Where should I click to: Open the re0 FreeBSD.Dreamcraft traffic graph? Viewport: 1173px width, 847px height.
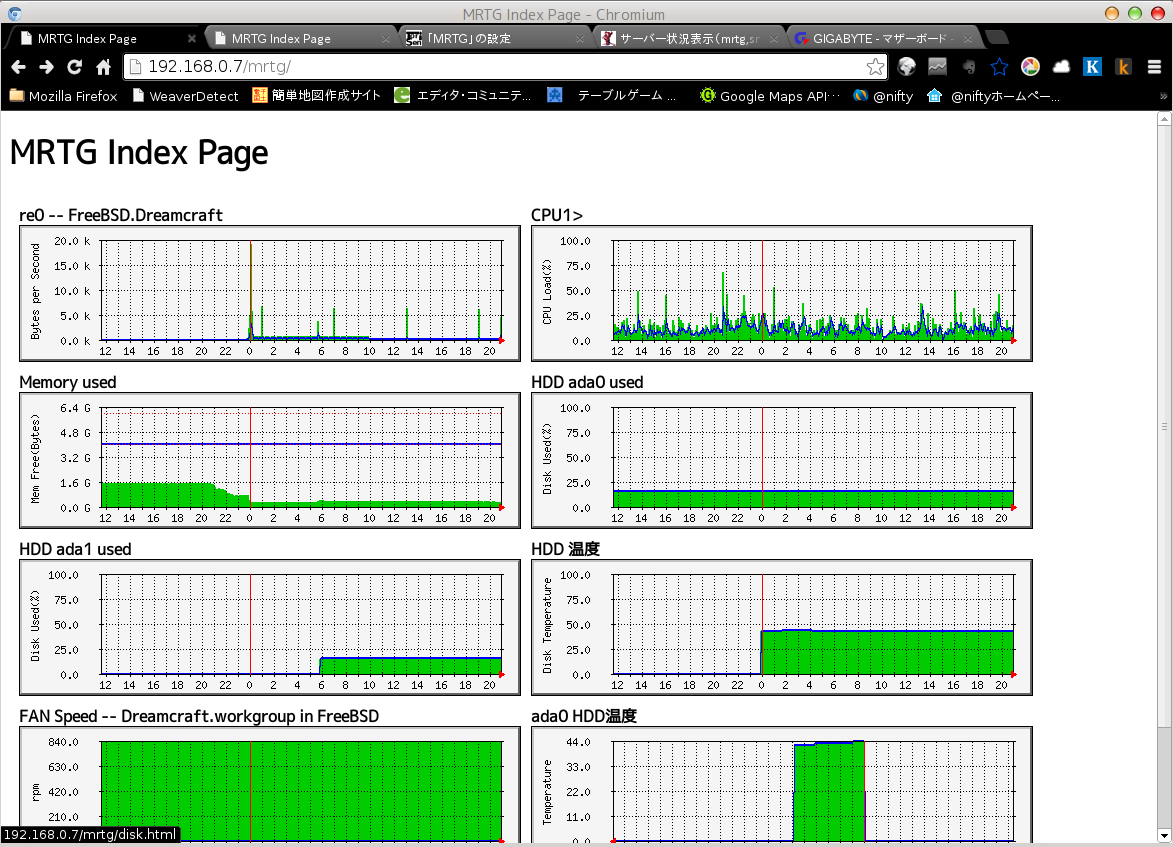(269, 293)
